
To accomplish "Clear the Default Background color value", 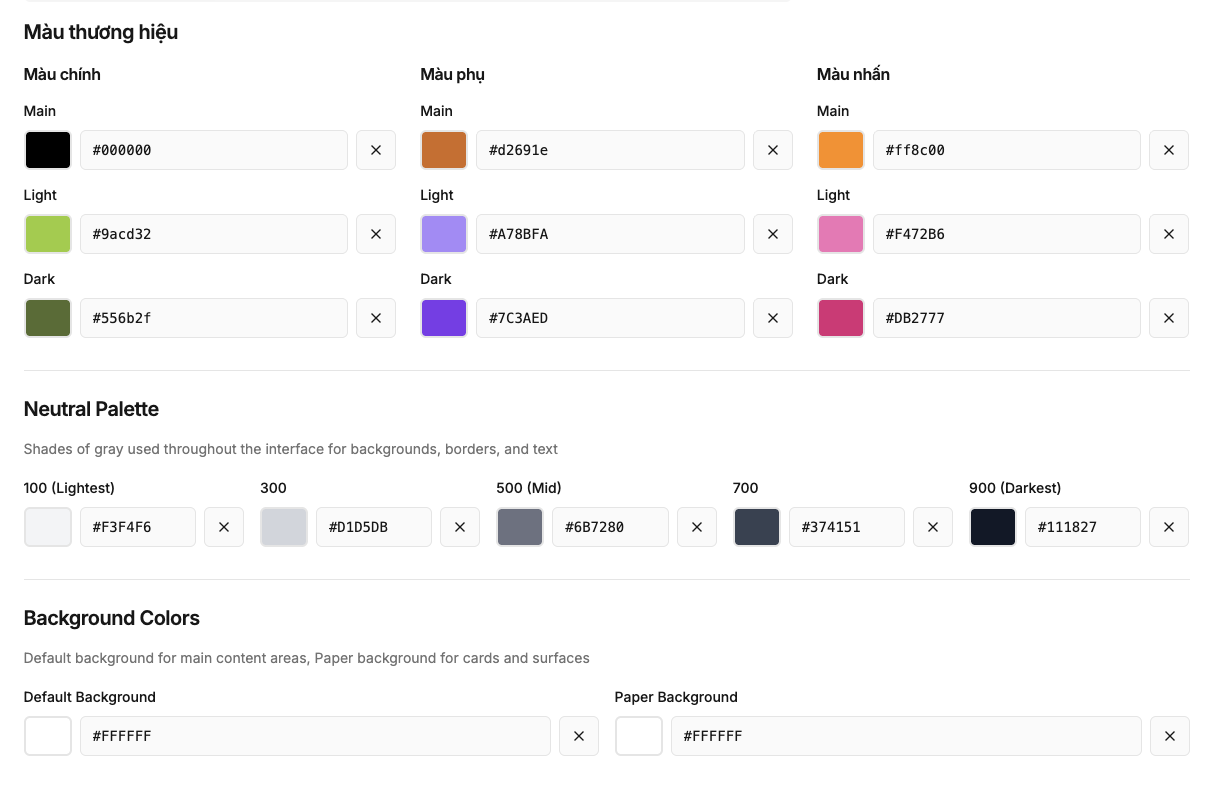I will [x=578, y=736].
